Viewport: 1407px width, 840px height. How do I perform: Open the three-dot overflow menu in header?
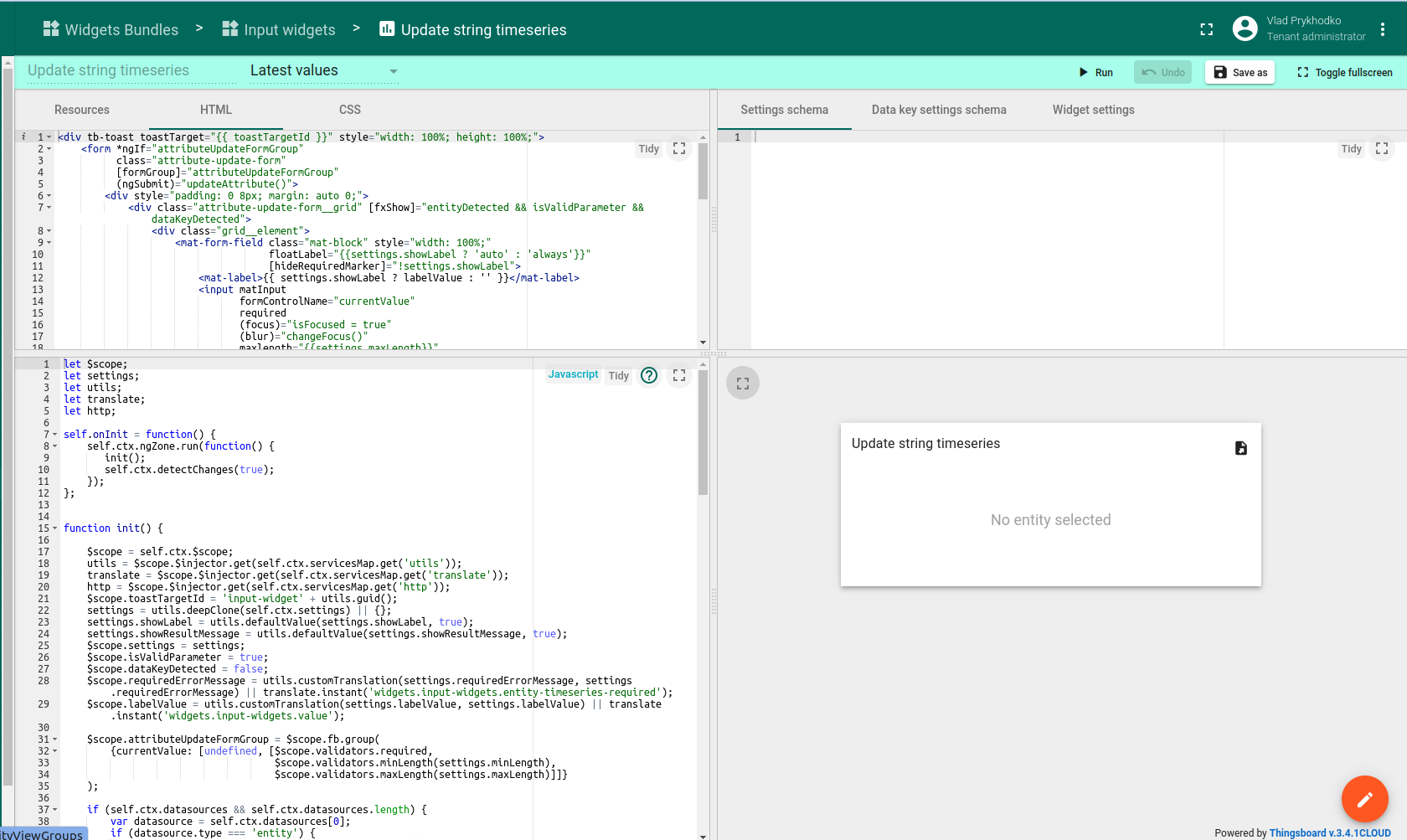(1384, 28)
